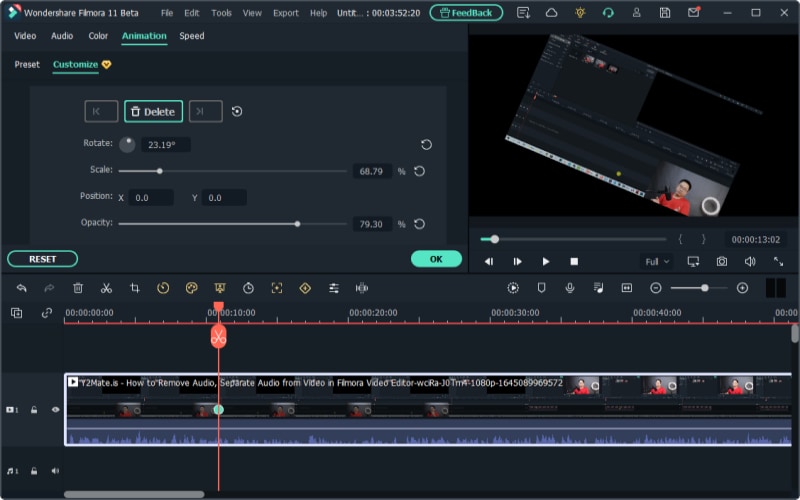Viewport: 800px width, 500px height.
Task: Click the Redo arrow in timeline toolbar
Action: tap(49, 288)
